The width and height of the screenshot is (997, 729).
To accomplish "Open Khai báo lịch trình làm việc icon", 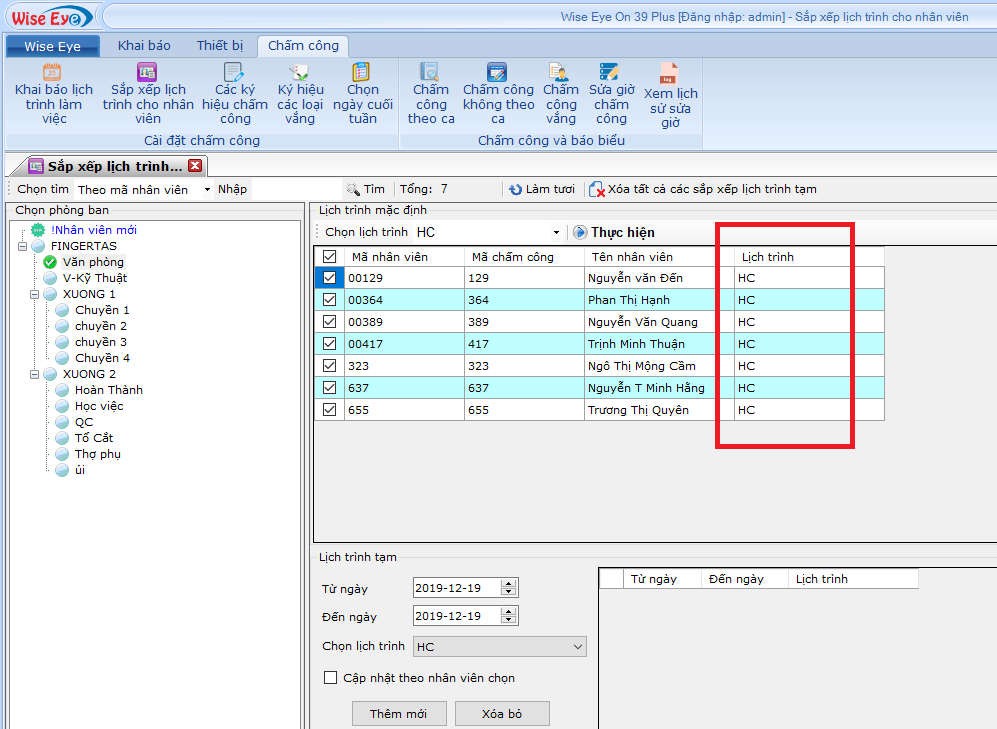I will click(53, 73).
